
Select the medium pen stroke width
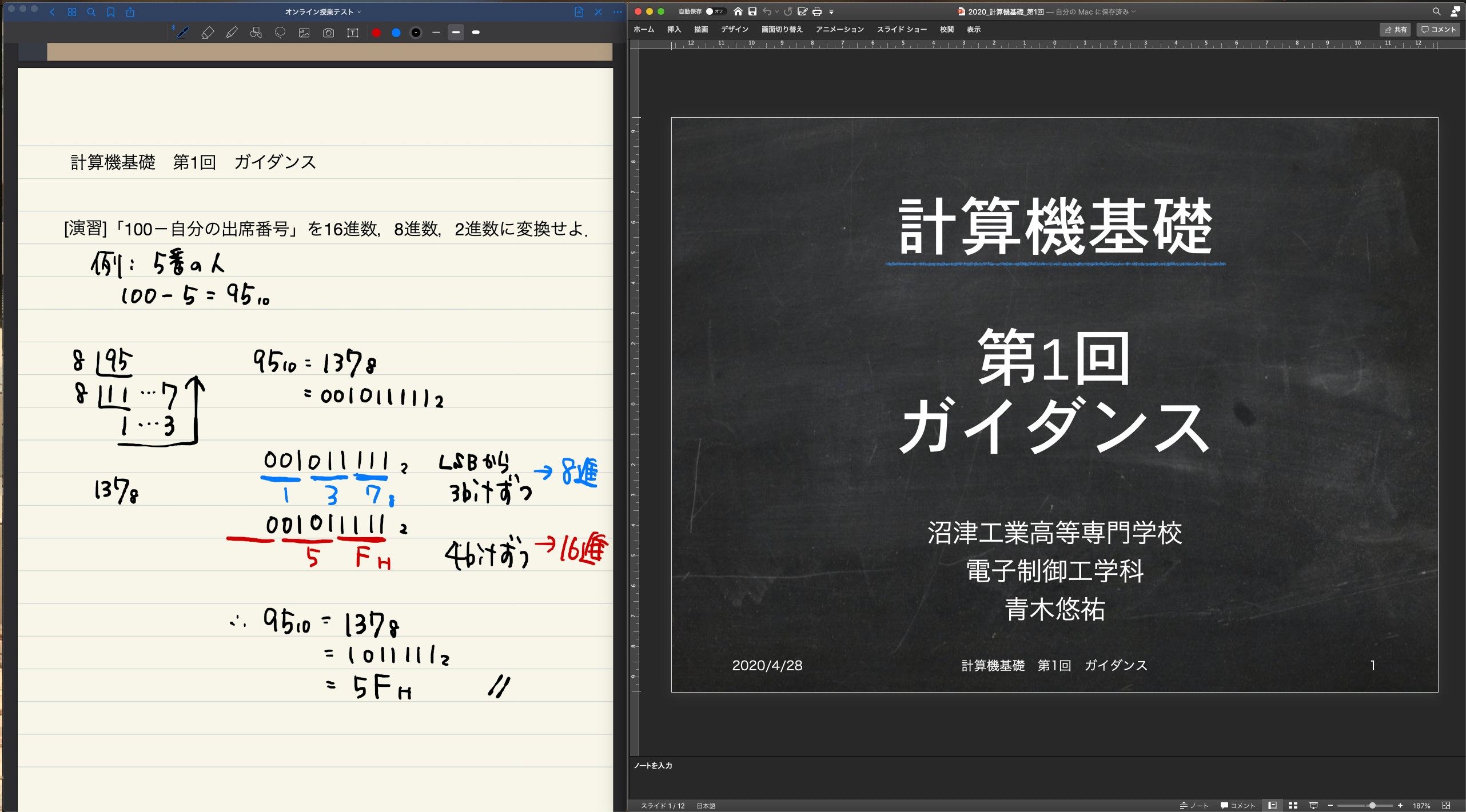[456, 33]
